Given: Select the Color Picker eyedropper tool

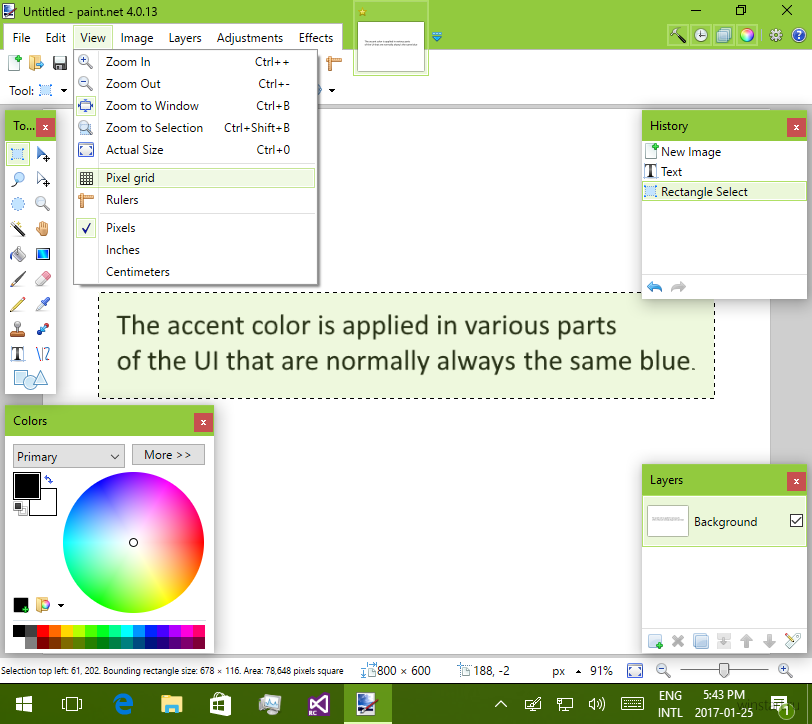Looking at the screenshot, I should tap(42, 304).
